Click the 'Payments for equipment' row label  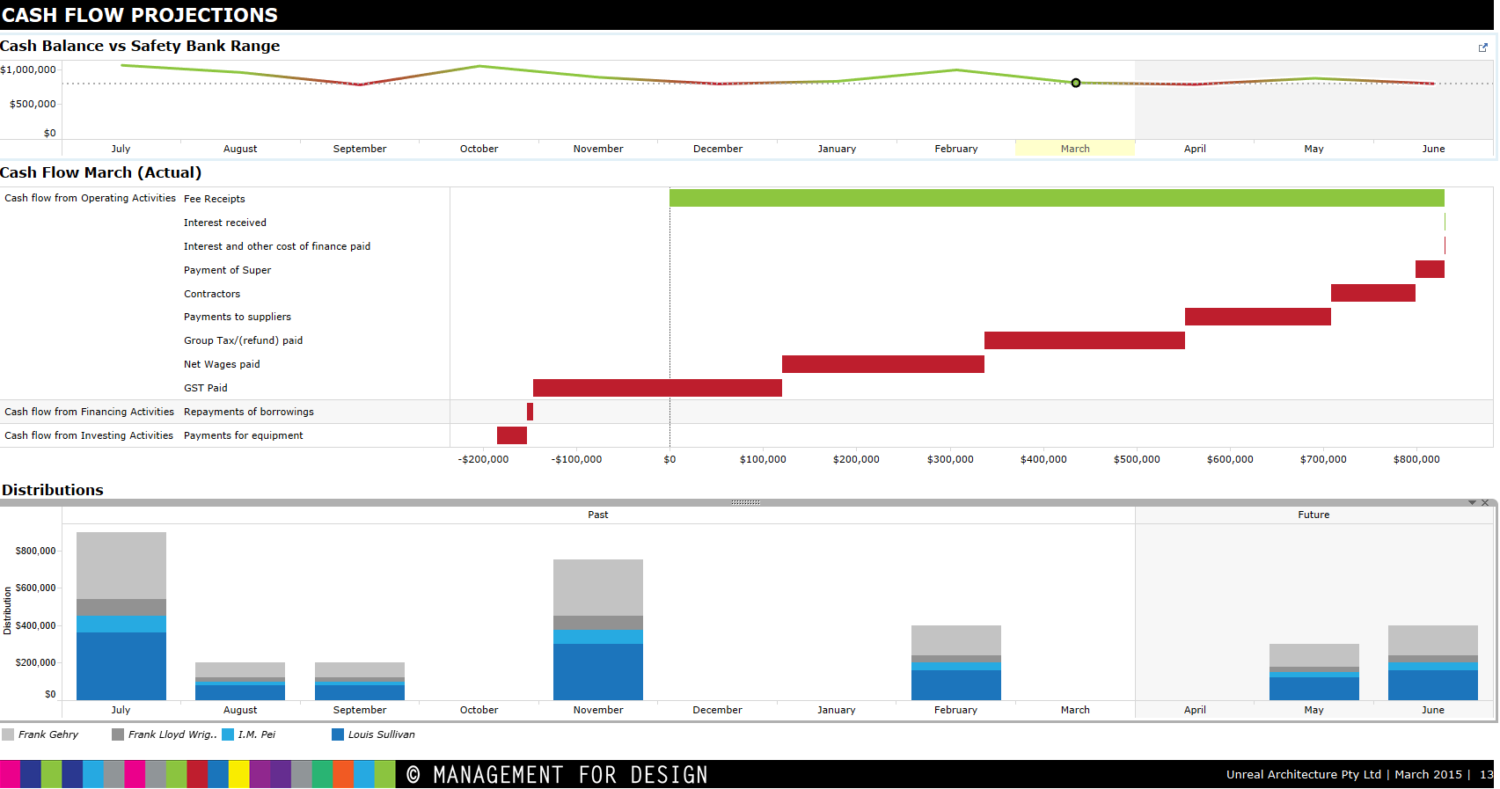pyautogui.click(x=243, y=436)
